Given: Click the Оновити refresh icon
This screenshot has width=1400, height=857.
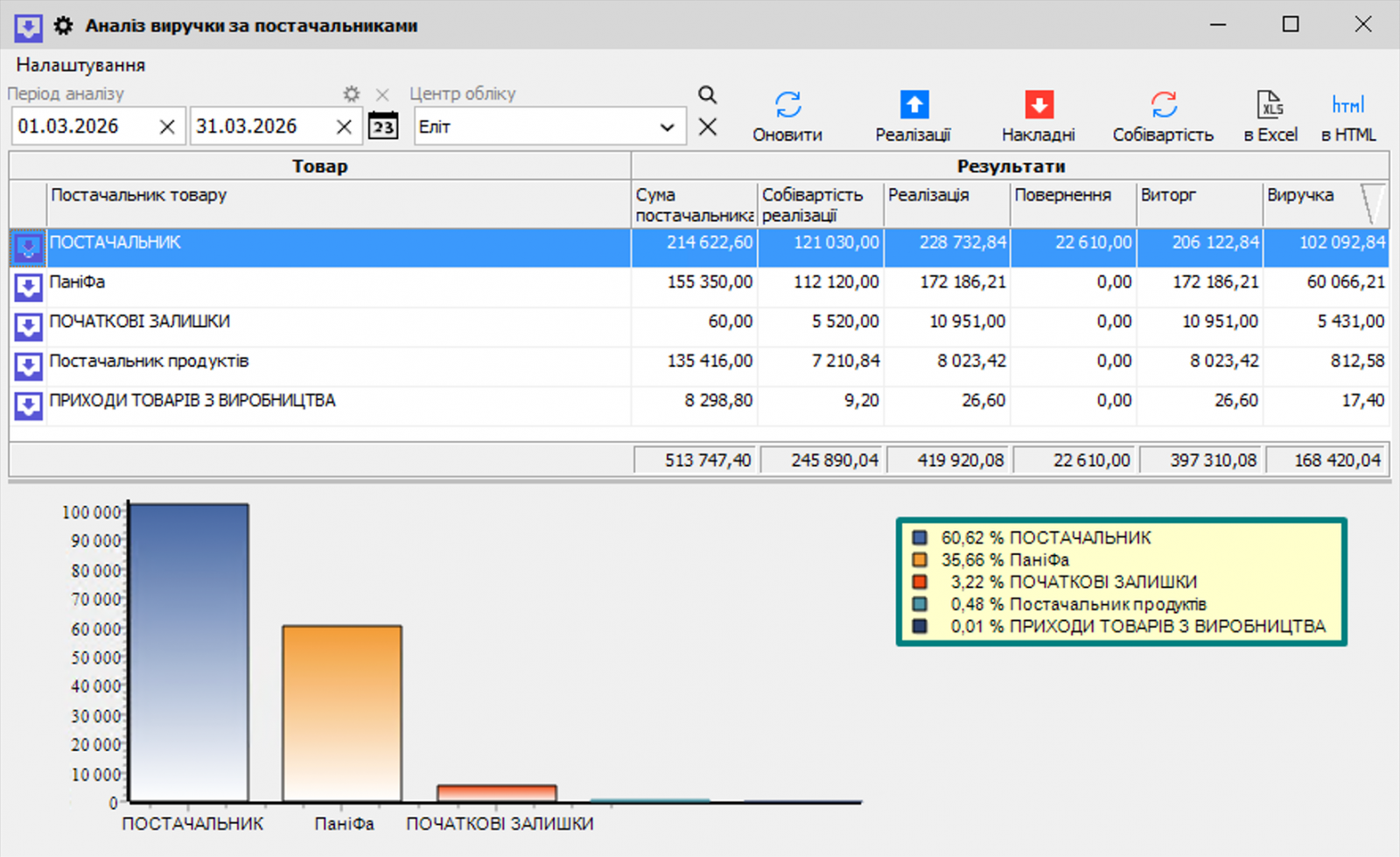Looking at the screenshot, I should (787, 105).
